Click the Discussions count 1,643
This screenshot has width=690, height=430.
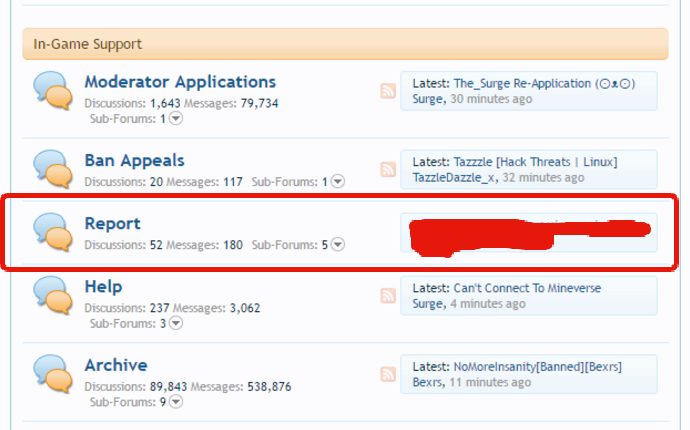(165, 103)
